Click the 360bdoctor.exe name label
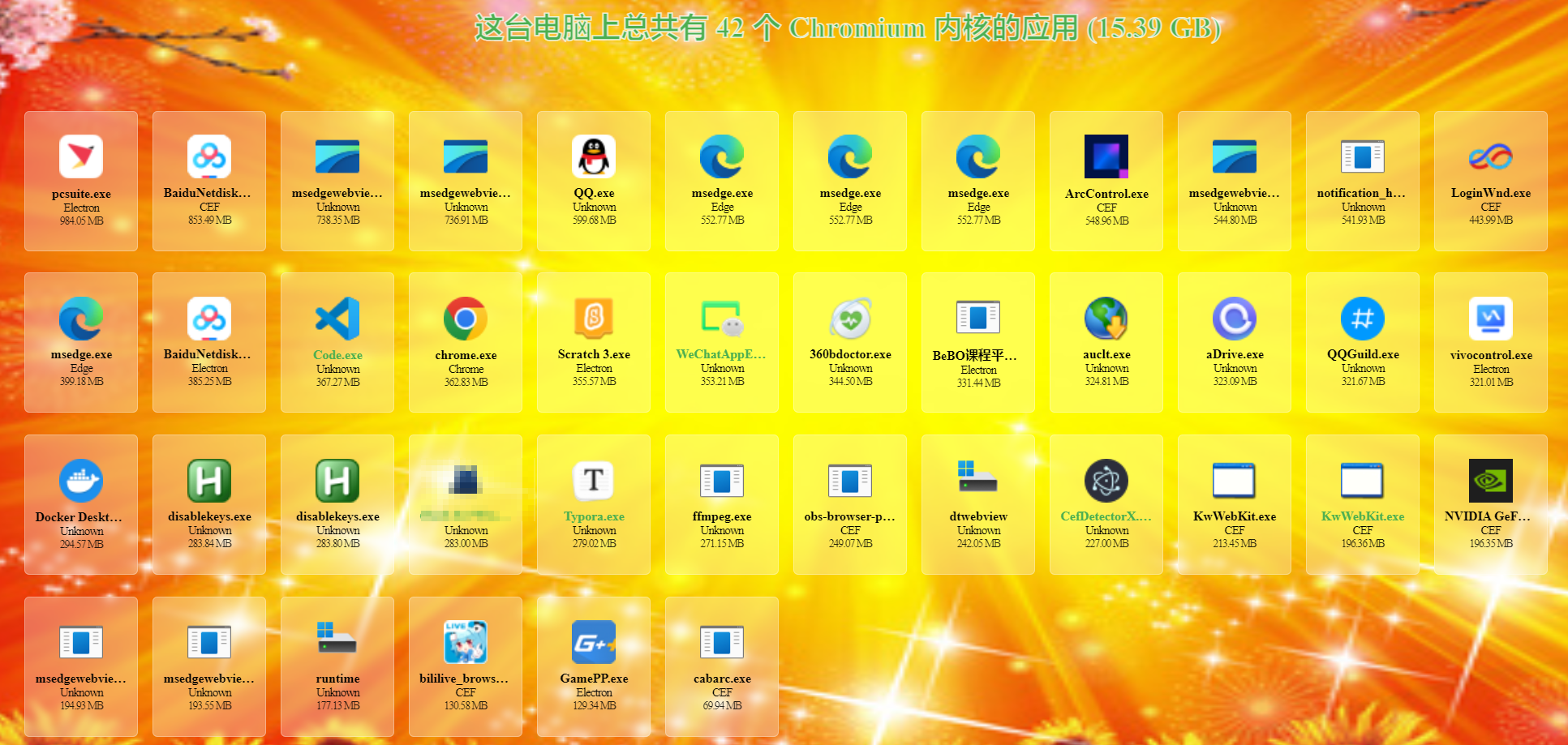The width and height of the screenshot is (1568, 745). coord(850,354)
